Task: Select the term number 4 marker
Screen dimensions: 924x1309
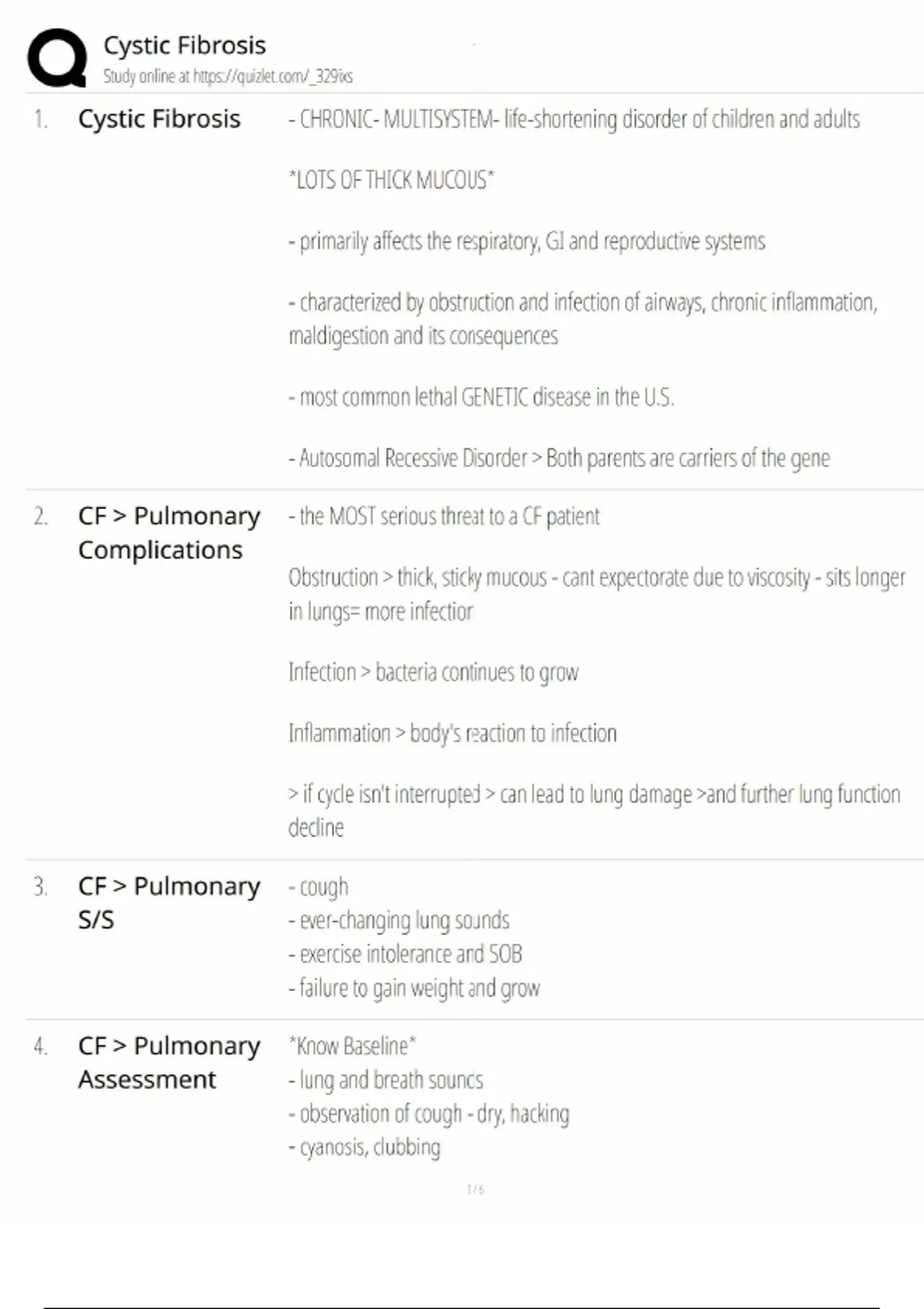Action: coord(40,1046)
